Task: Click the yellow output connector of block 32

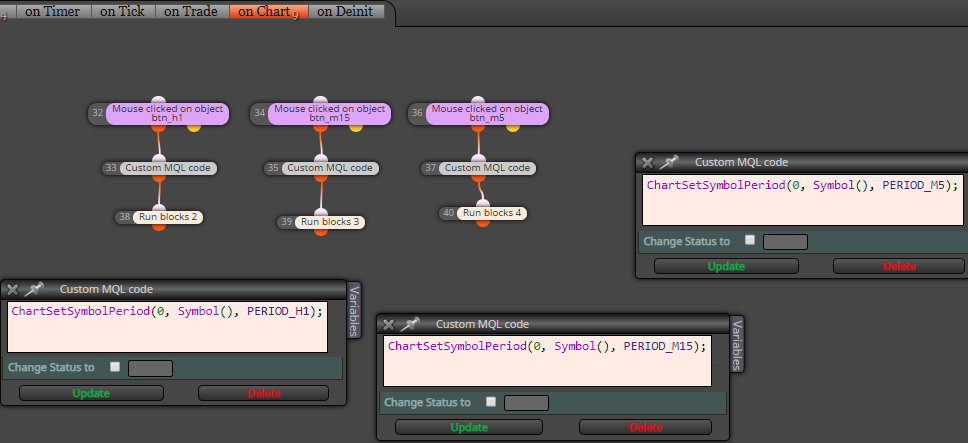Action: pos(194,127)
